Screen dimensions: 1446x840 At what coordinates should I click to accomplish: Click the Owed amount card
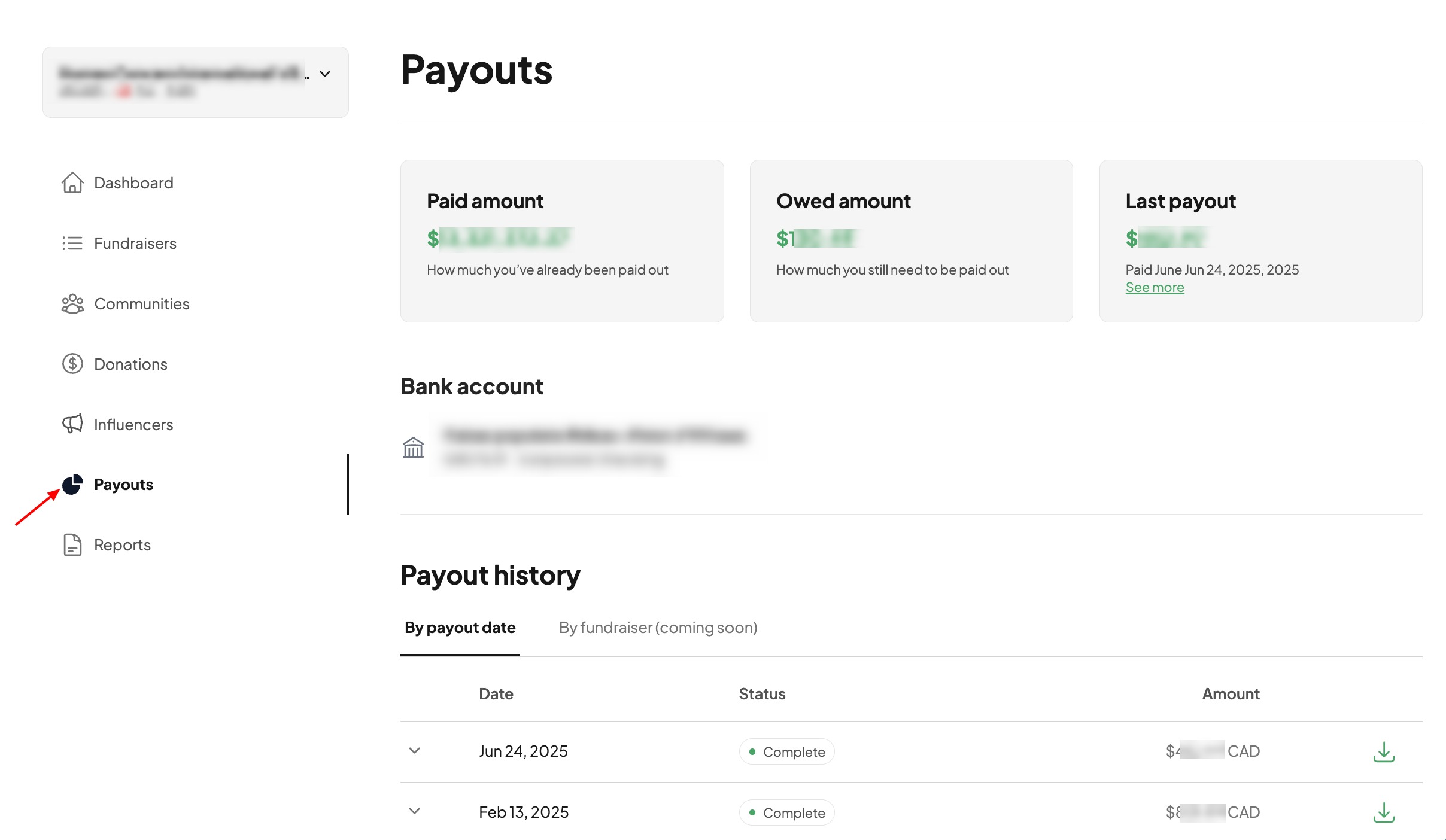tap(911, 241)
